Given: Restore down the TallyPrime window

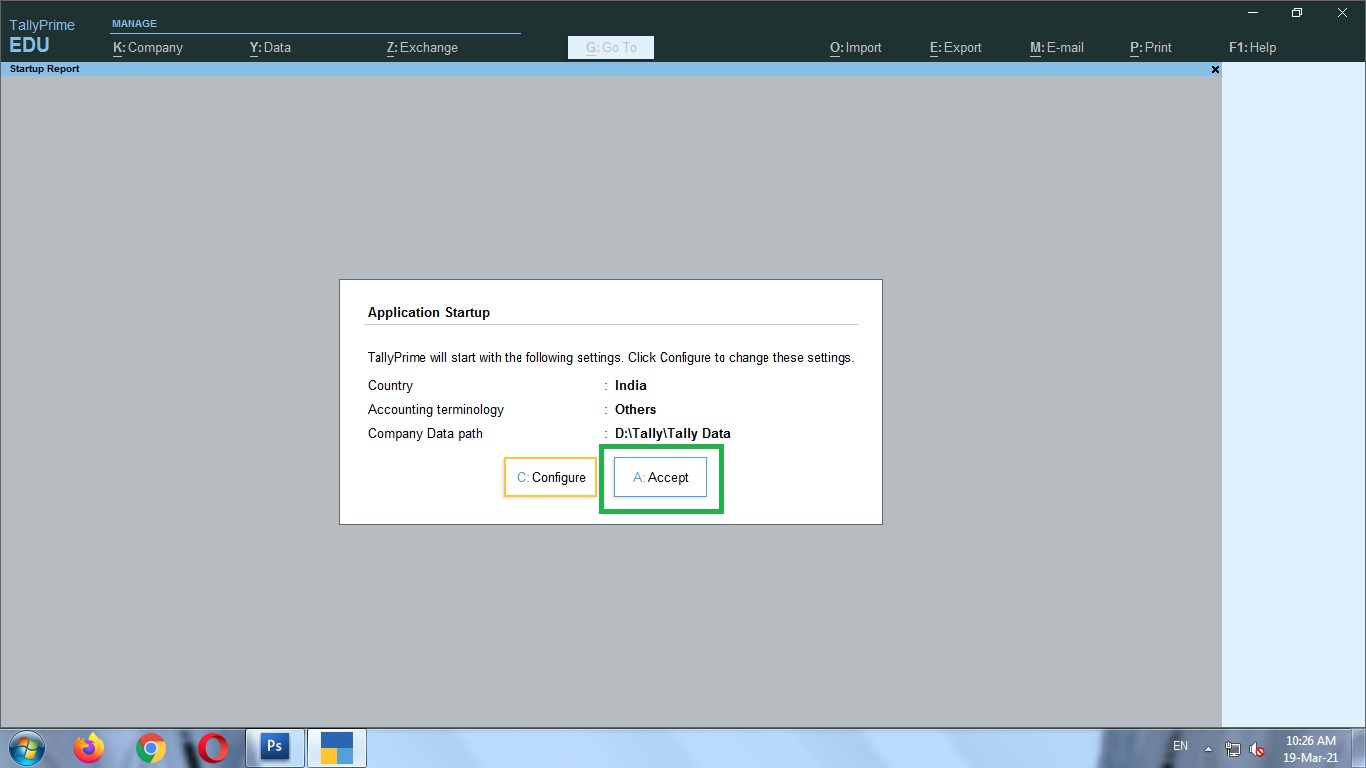Looking at the screenshot, I should coord(1297,13).
